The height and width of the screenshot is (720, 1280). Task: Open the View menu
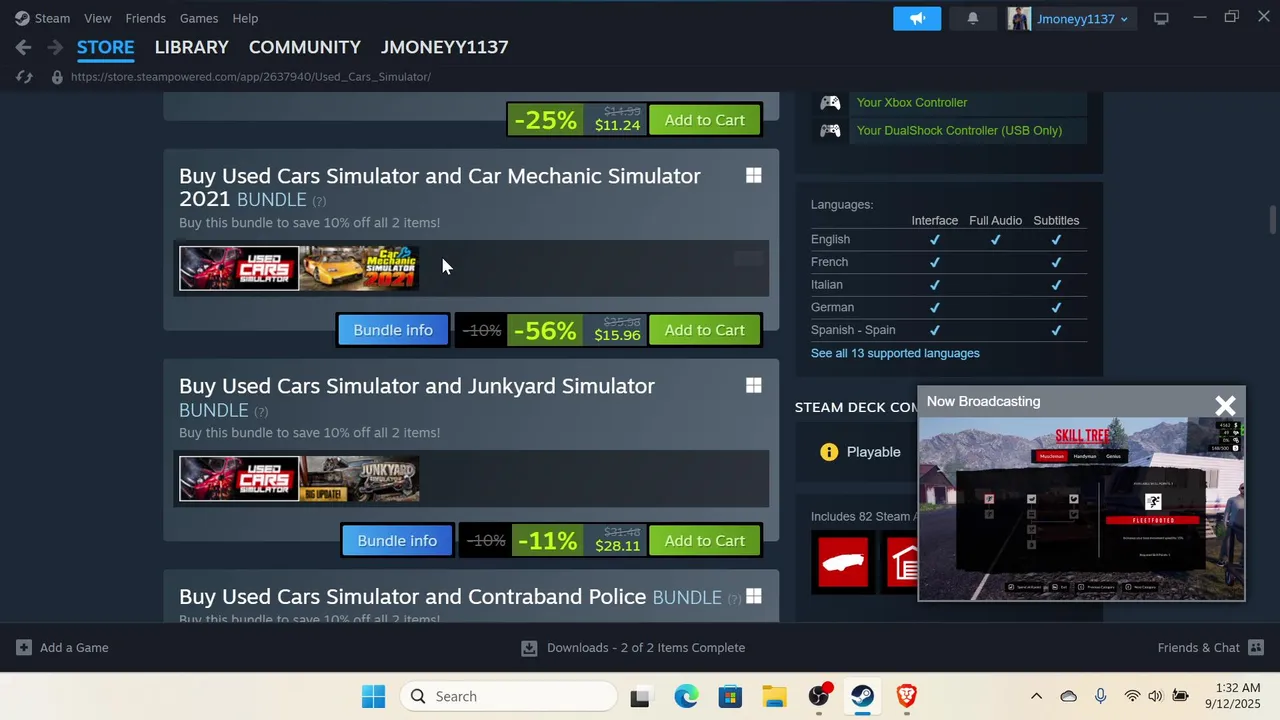(98, 18)
